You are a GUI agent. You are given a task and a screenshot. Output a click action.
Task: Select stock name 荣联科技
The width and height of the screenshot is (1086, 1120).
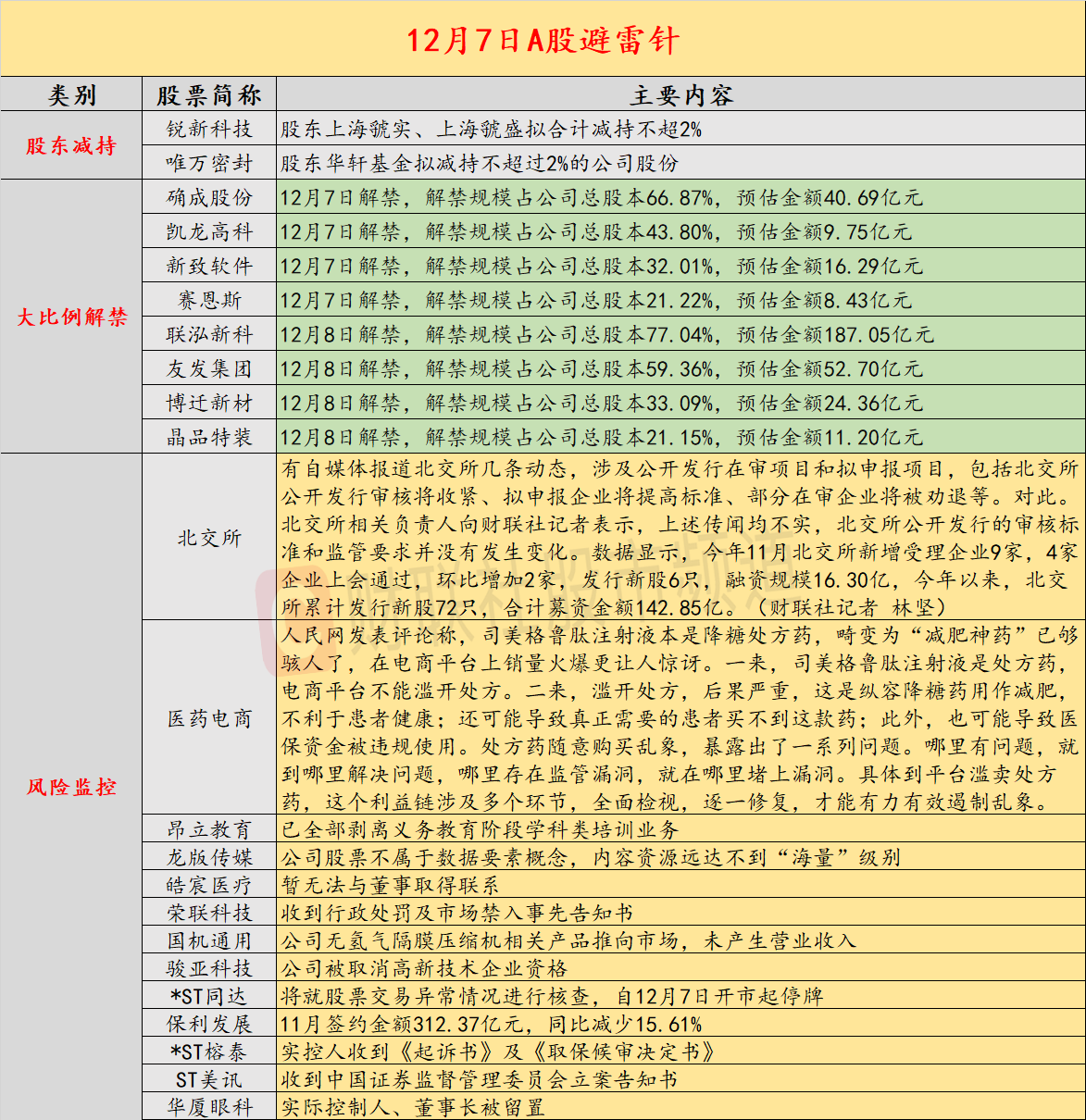[x=209, y=913]
